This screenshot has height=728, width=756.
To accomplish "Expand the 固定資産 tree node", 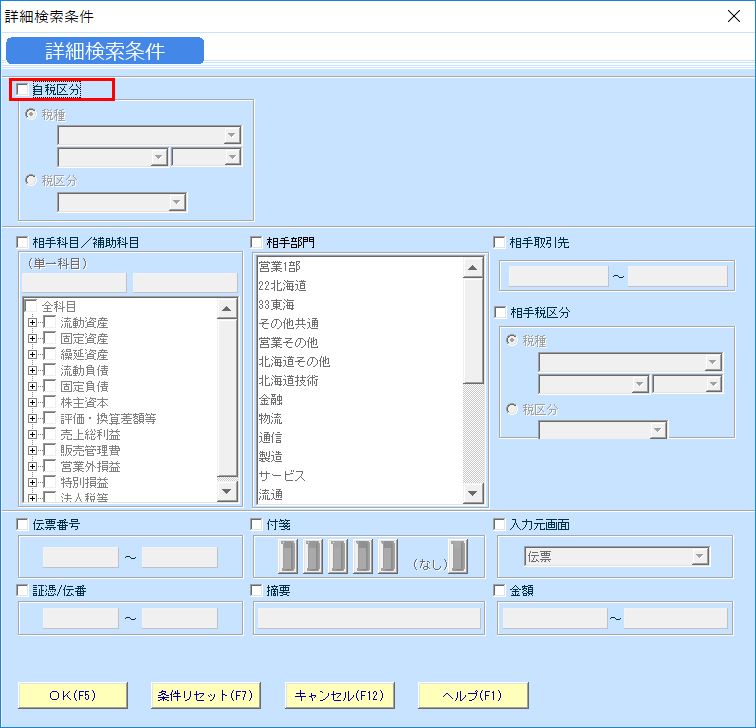I will pos(32,338).
